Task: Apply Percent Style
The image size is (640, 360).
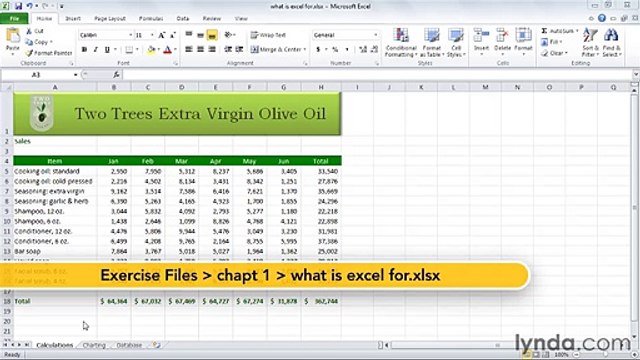Action: tap(335, 49)
